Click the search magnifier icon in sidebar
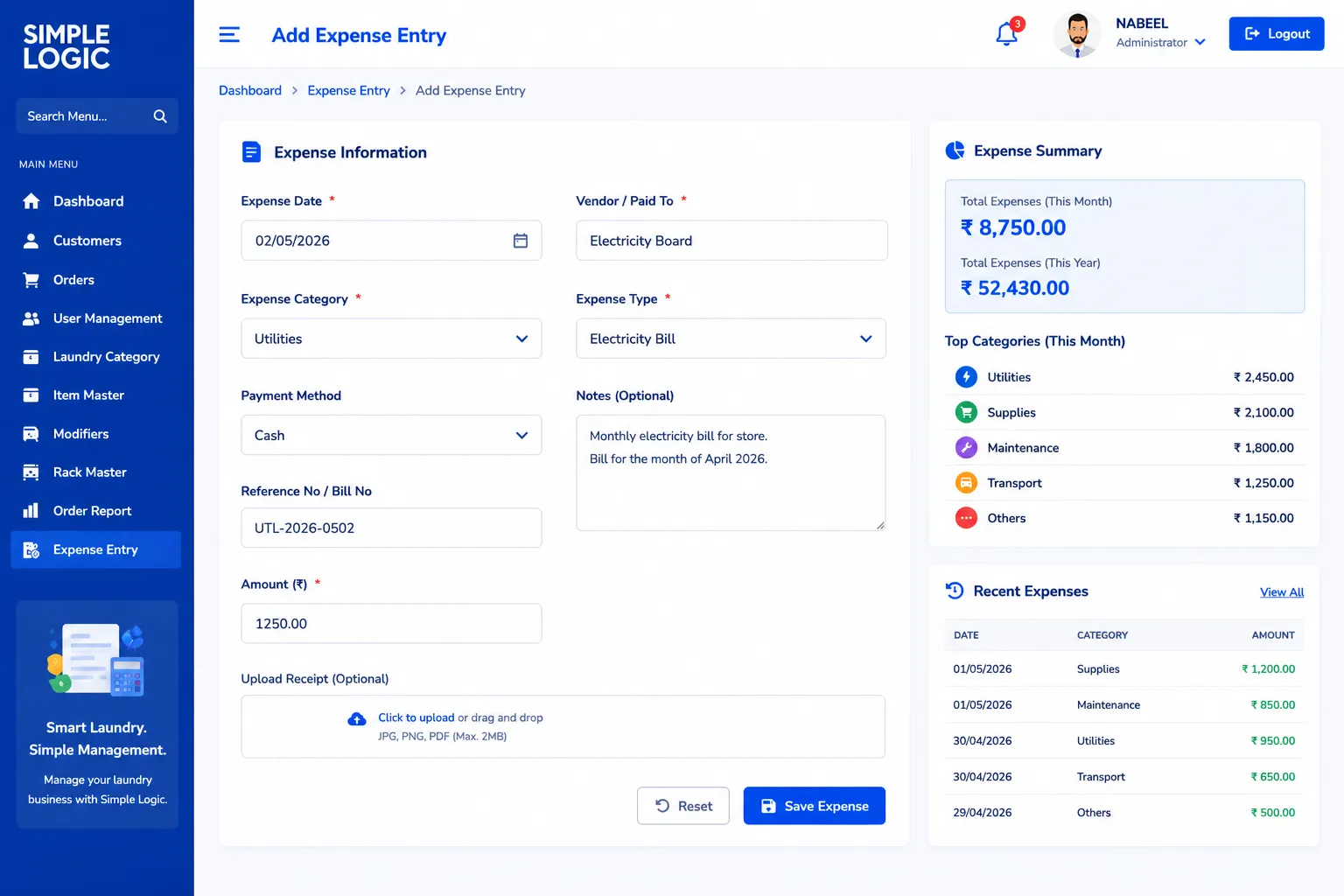This screenshot has height=896, width=1344. pos(160,116)
